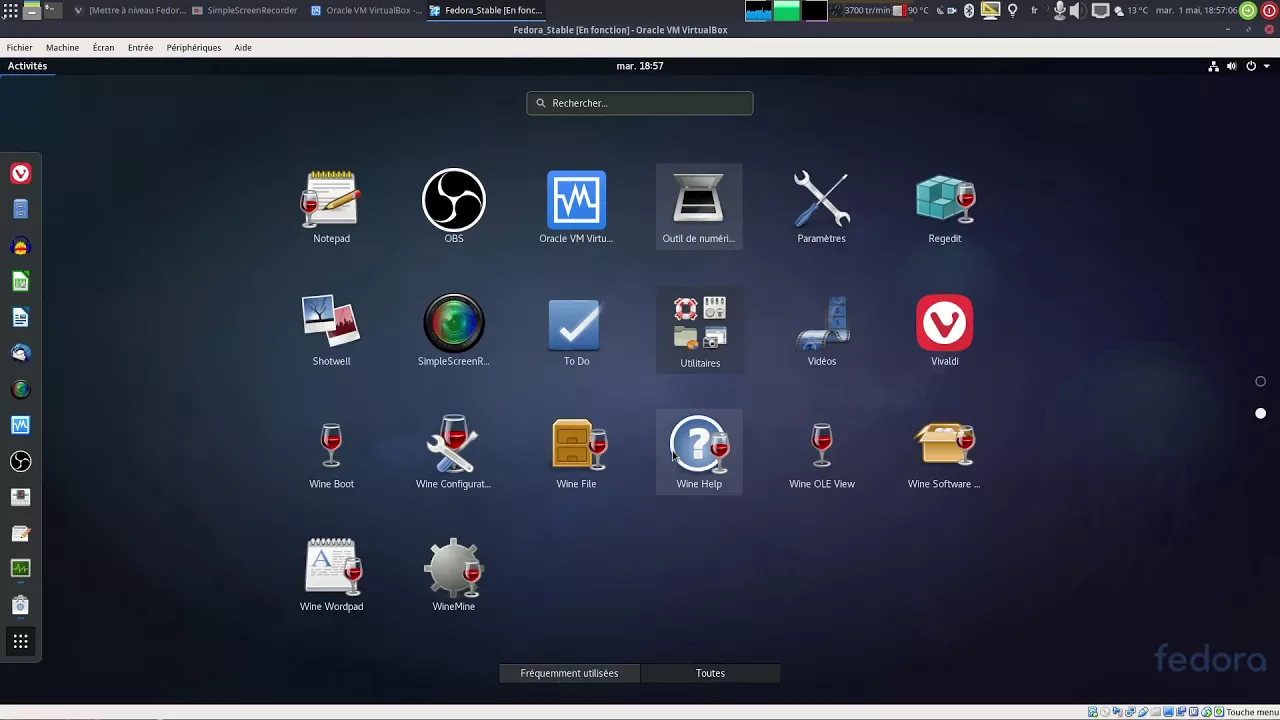Open the Entrée menu
The width and height of the screenshot is (1280, 720).
click(x=140, y=47)
